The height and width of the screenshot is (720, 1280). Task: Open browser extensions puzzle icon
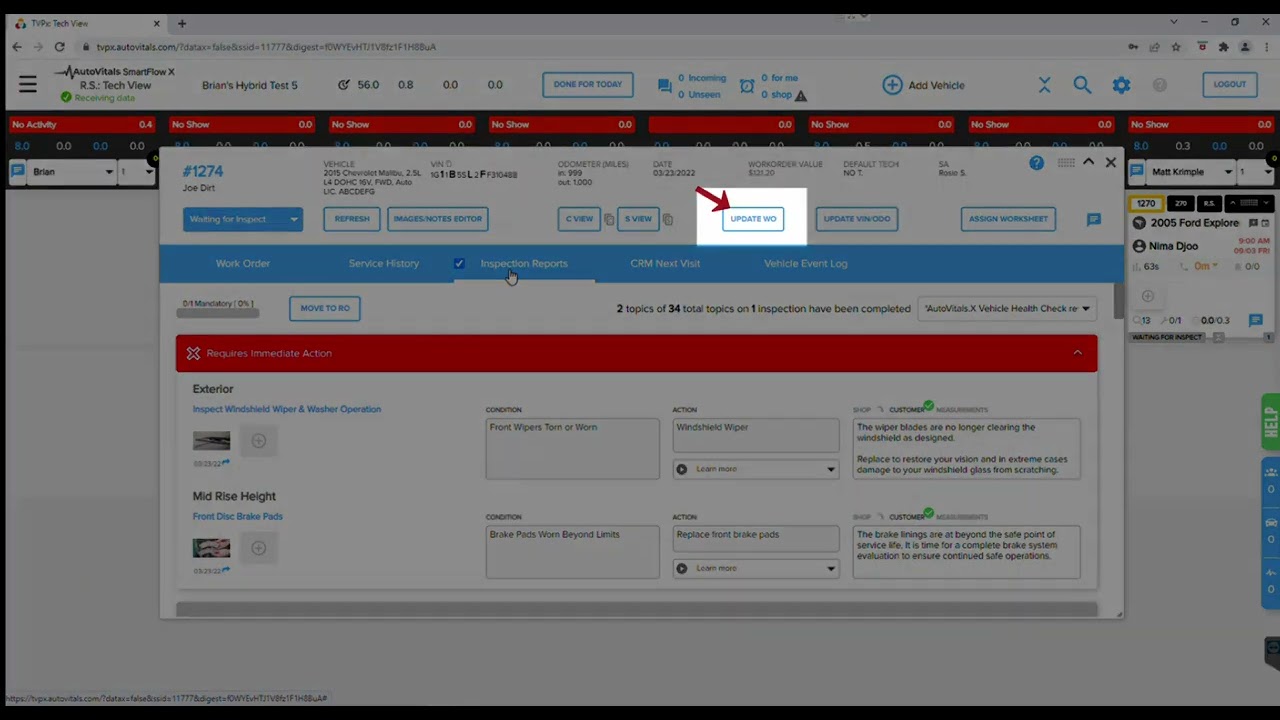click(x=1222, y=47)
